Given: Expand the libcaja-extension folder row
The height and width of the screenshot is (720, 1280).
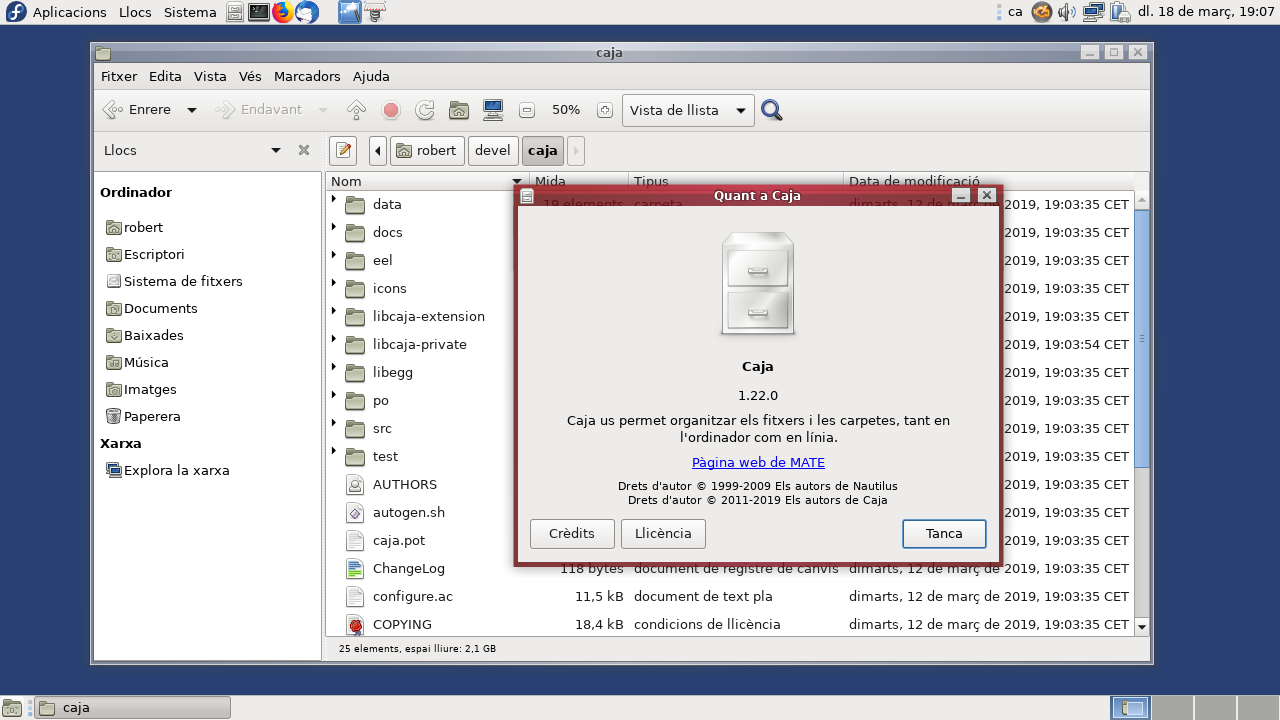Looking at the screenshot, I should (334, 311).
